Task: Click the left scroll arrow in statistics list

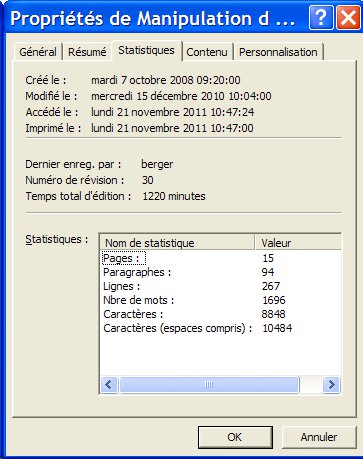Action: click(x=109, y=385)
